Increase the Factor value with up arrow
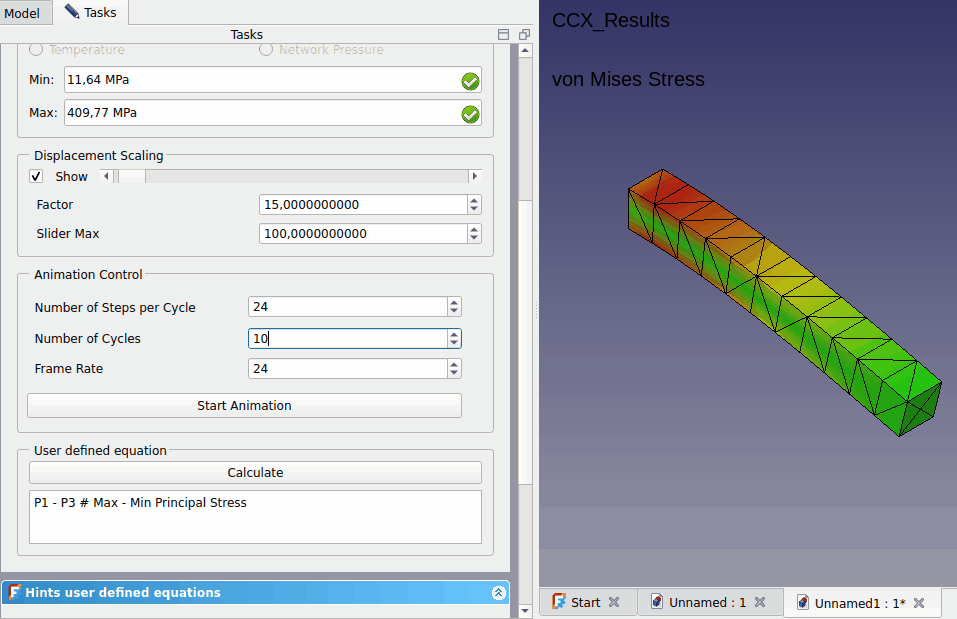Viewport: 957px width, 619px height. (x=474, y=200)
